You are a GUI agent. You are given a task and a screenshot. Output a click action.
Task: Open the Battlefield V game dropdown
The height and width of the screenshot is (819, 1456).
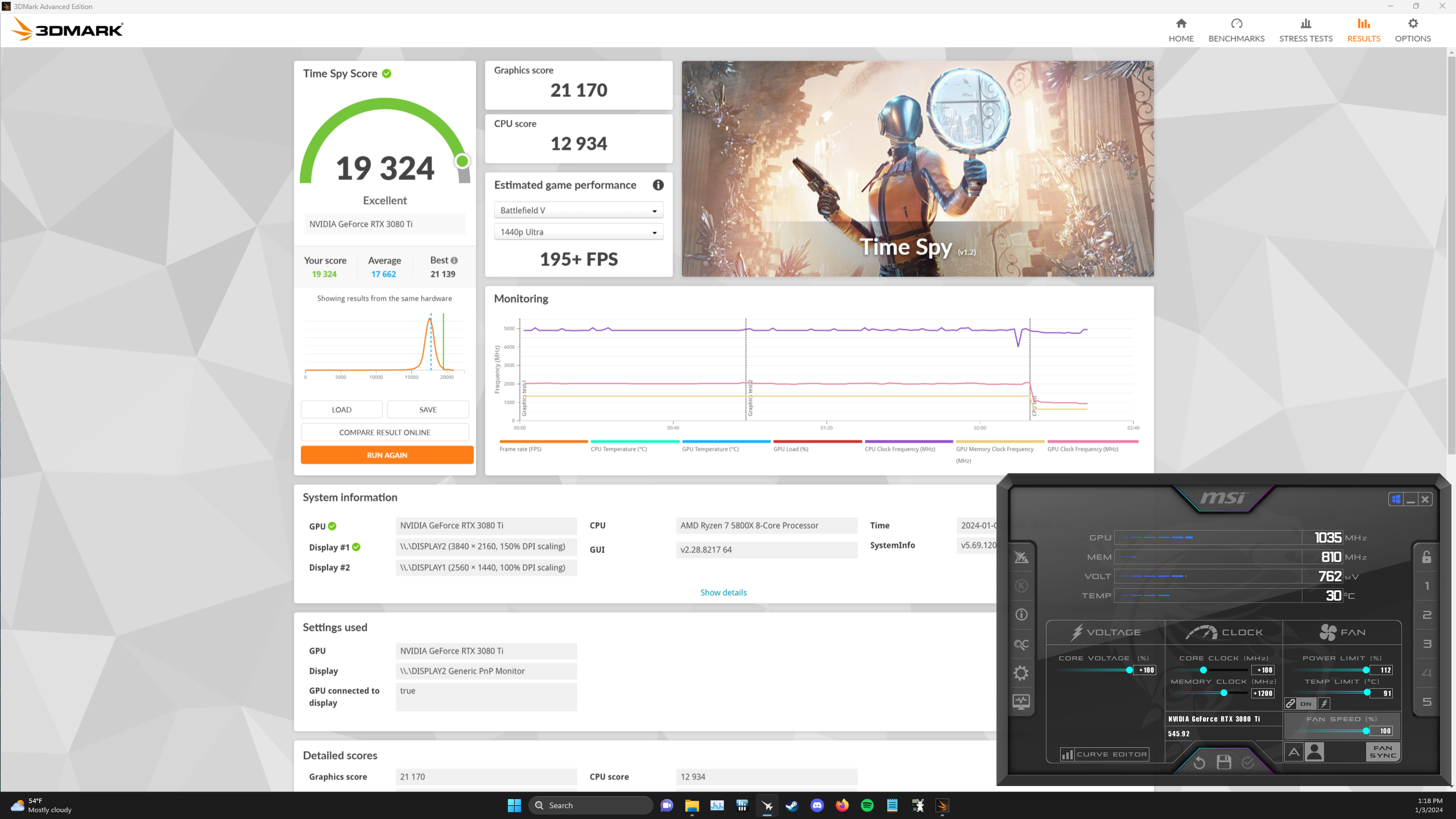click(578, 210)
